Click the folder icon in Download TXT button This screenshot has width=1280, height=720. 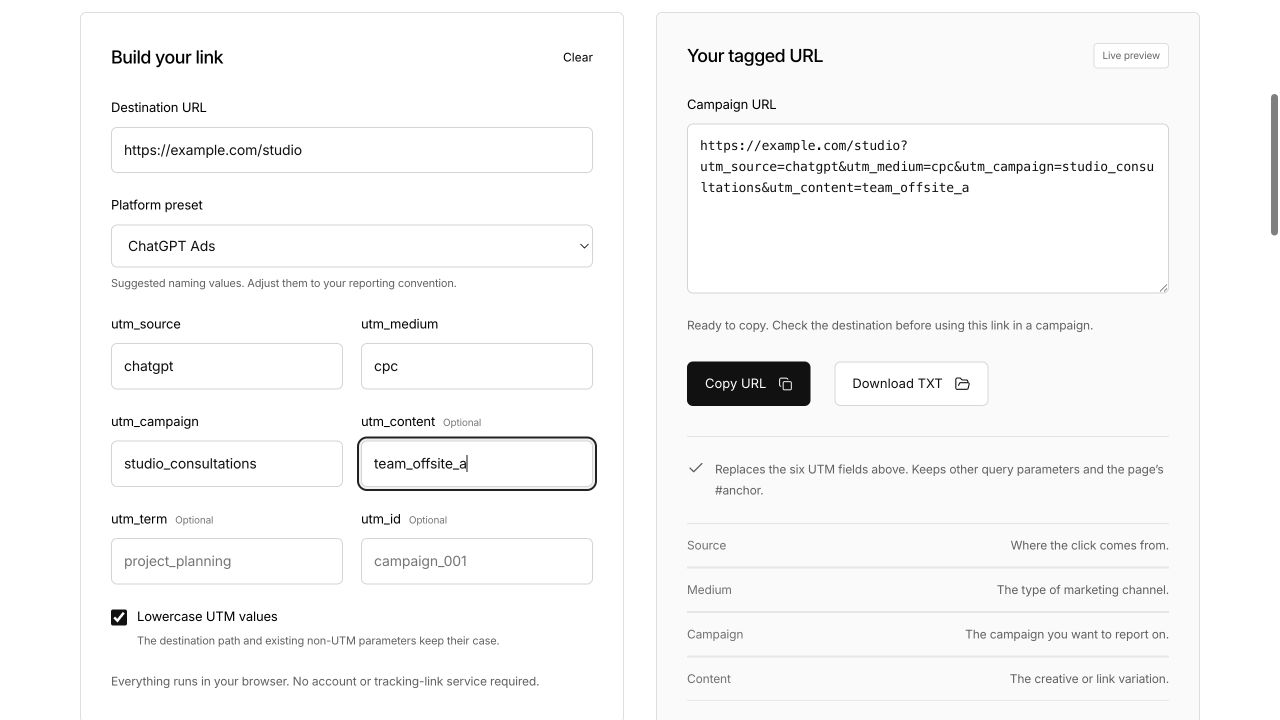click(962, 384)
